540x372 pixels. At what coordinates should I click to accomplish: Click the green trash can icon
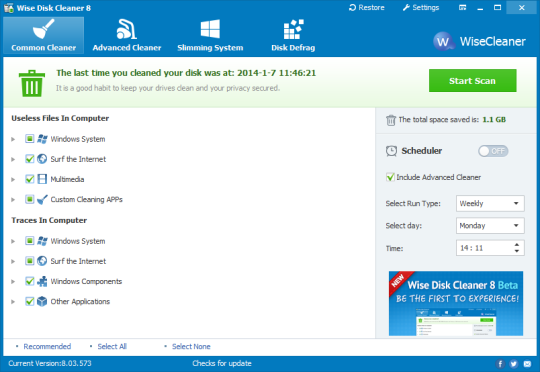pyautogui.click(x=32, y=83)
